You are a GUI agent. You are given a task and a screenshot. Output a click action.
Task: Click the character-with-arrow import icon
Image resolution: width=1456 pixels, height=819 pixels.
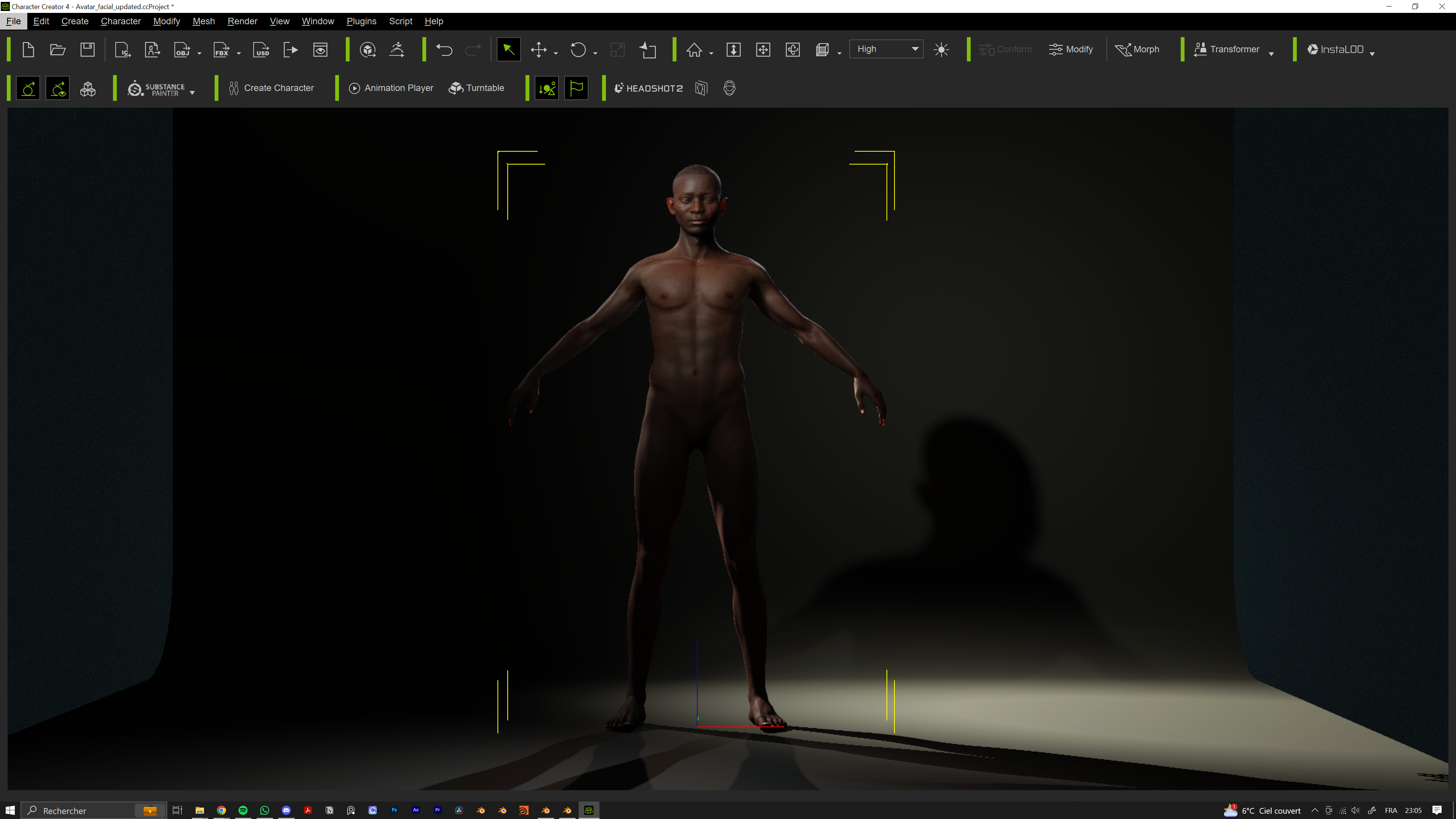coord(152,50)
